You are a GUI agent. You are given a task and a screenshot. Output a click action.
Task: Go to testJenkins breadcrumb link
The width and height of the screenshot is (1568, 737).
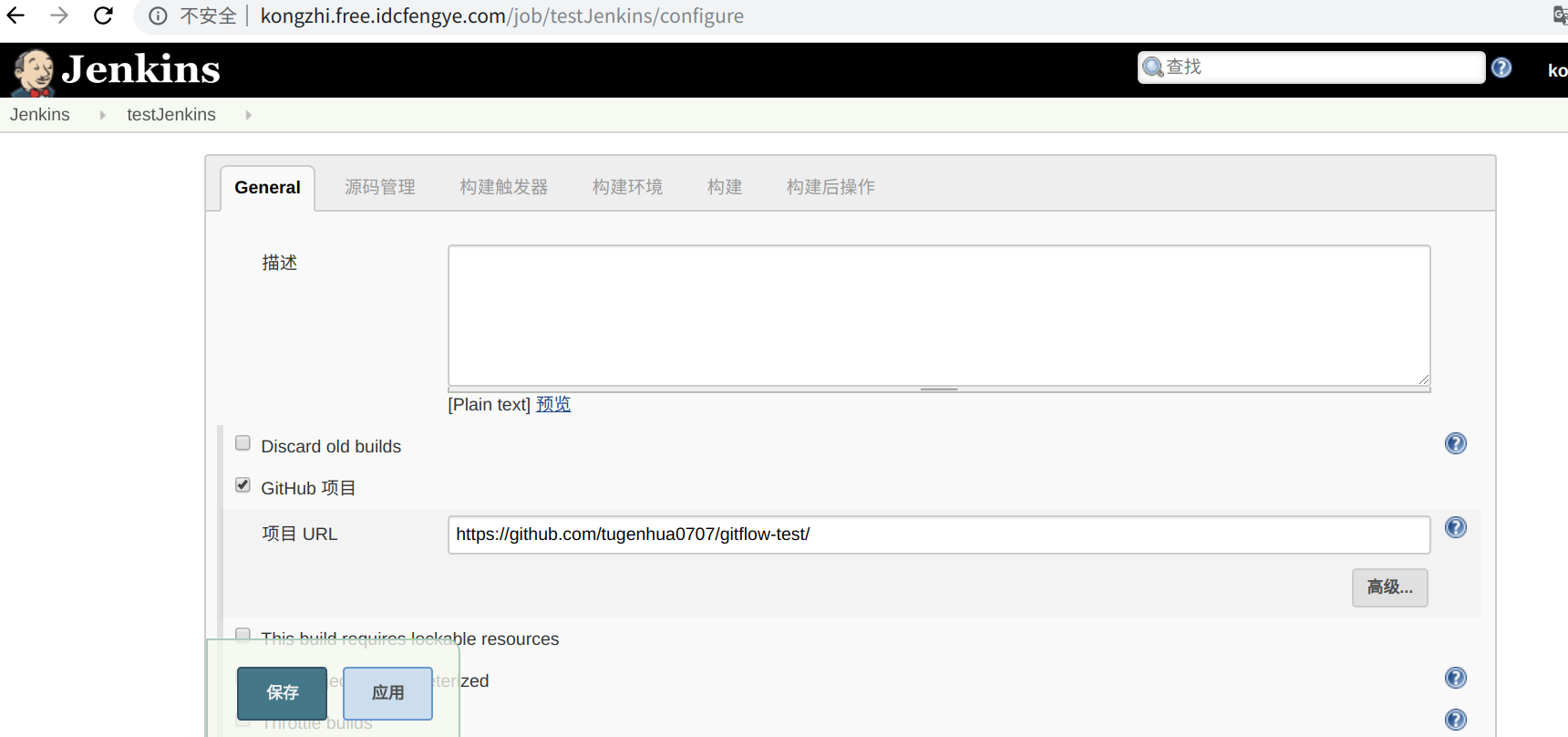pos(171,115)
